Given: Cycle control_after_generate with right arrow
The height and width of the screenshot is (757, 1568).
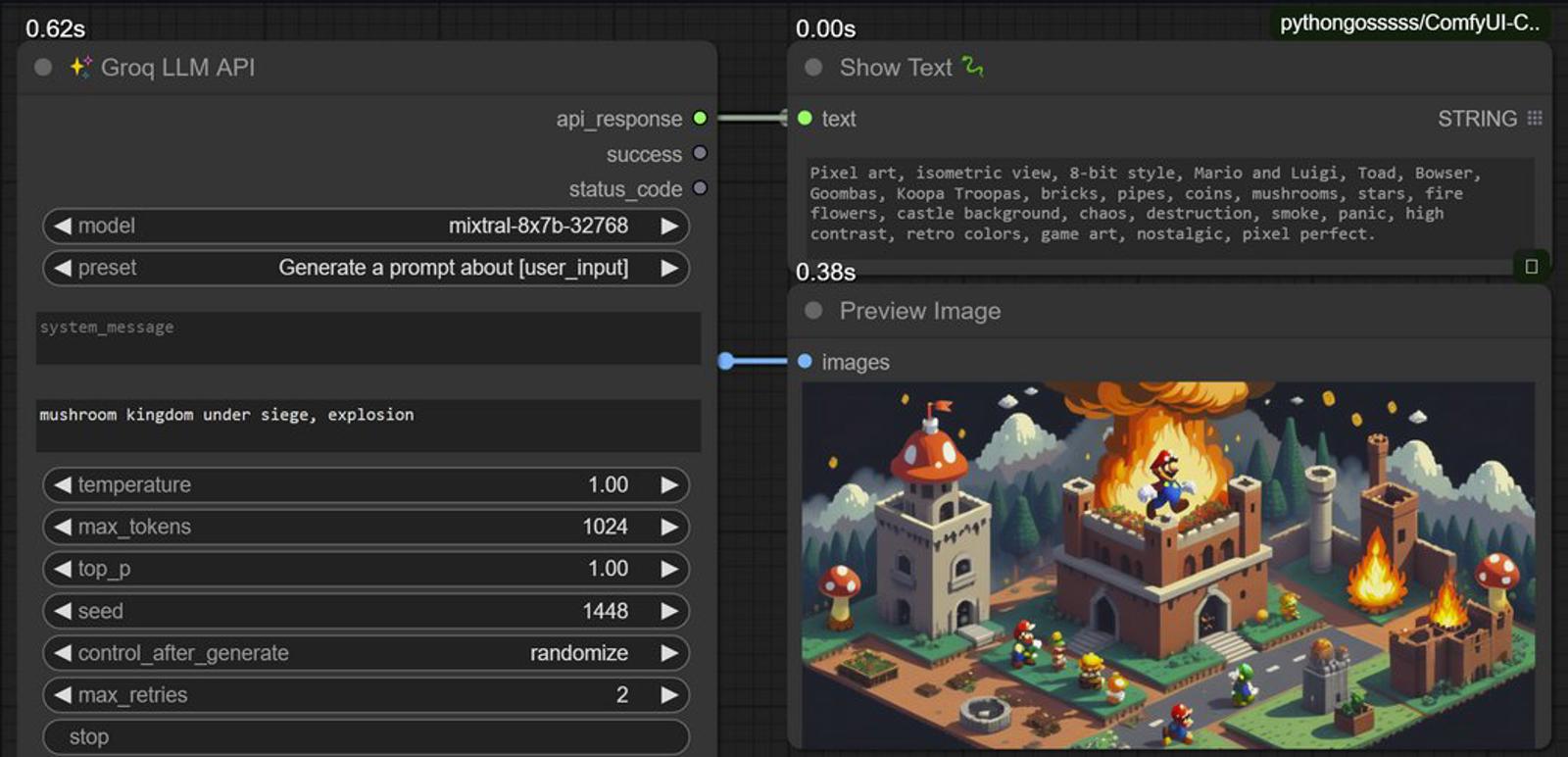Looking at the screenshot, I should [669, 653].
